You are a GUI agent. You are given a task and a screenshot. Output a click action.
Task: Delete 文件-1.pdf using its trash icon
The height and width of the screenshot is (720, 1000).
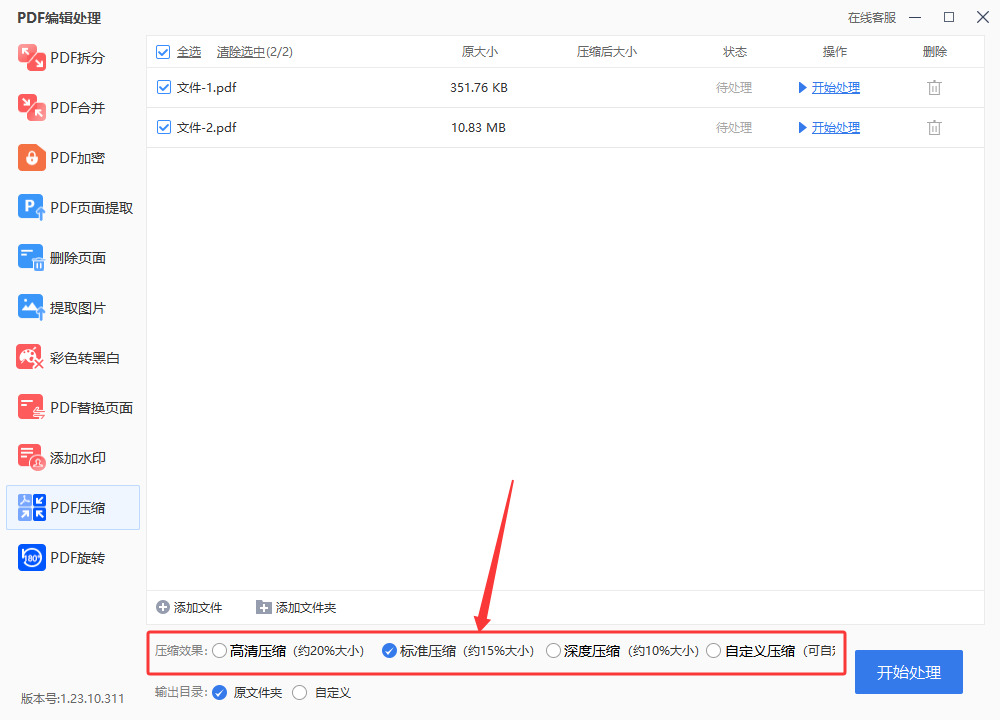tap(934, 87)
